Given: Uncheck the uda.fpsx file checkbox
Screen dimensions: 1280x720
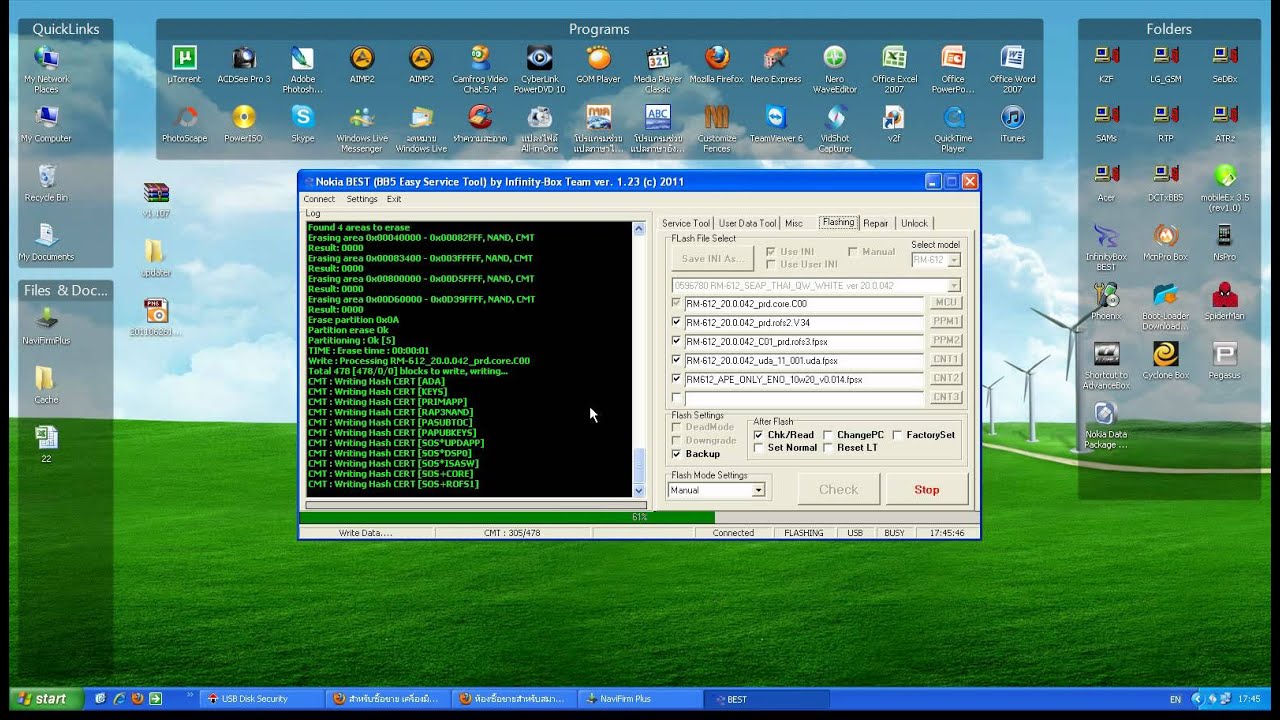Looking at the screenshot, I should coord(676,360).
